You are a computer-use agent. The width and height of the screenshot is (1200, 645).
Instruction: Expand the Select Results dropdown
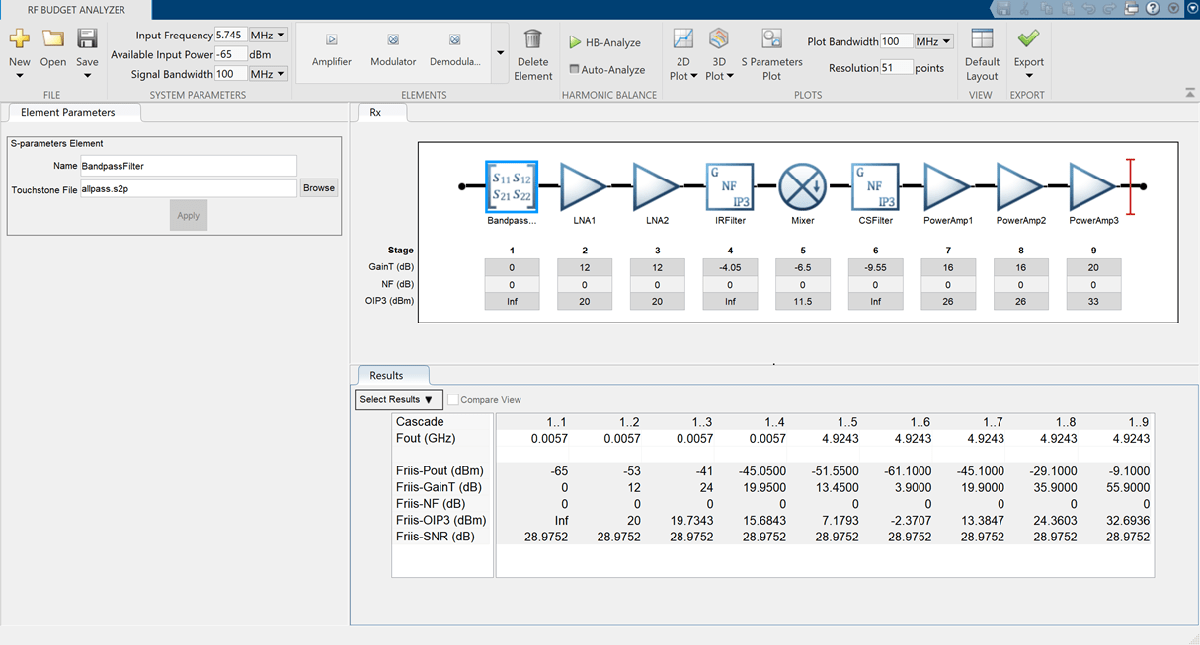click(398, 400)
